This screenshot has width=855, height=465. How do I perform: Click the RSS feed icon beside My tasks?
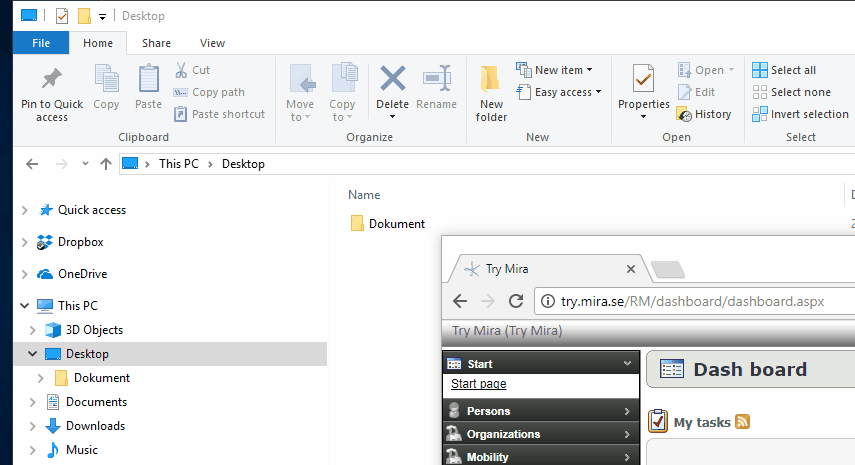click(x=743, y=421)
